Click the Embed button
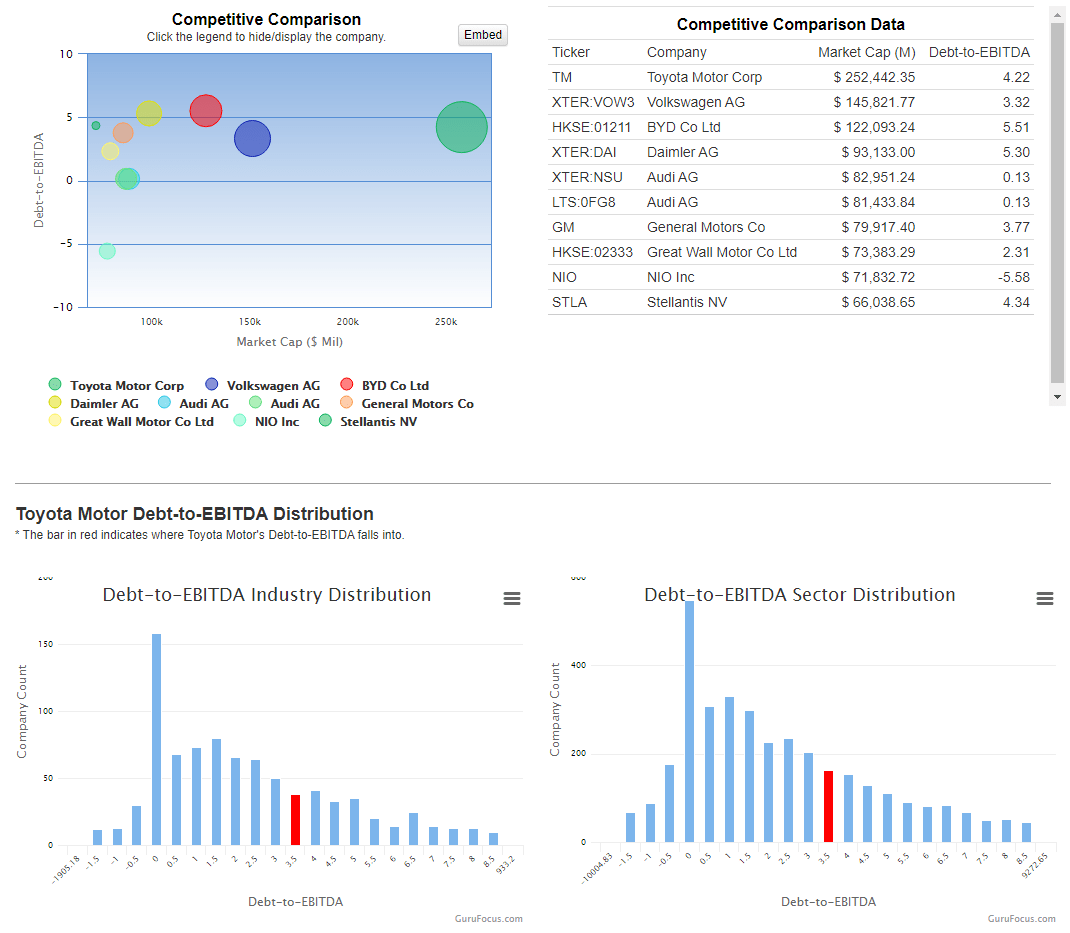The width and height of the screenshot is (1070, 933). point(482,34)
